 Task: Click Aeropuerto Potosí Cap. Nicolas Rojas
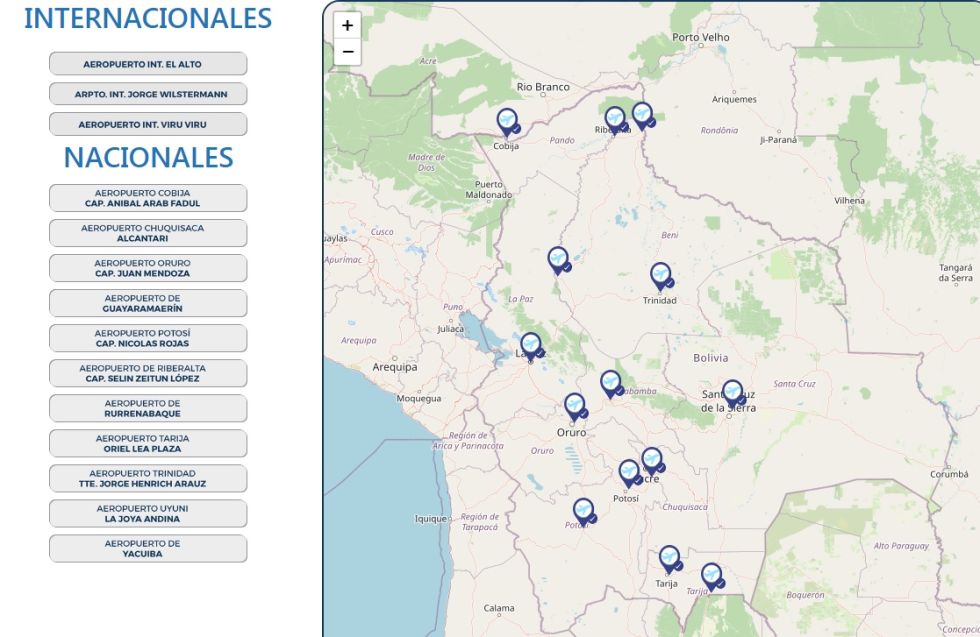pyautogui.click(x=148, y=338)
